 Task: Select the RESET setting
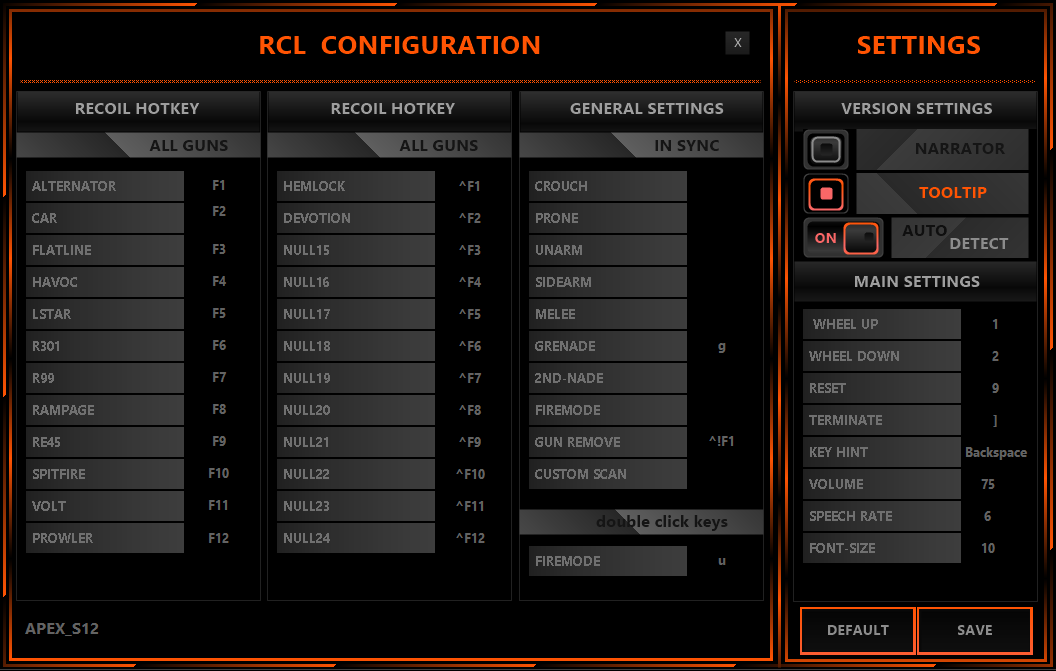882,388
